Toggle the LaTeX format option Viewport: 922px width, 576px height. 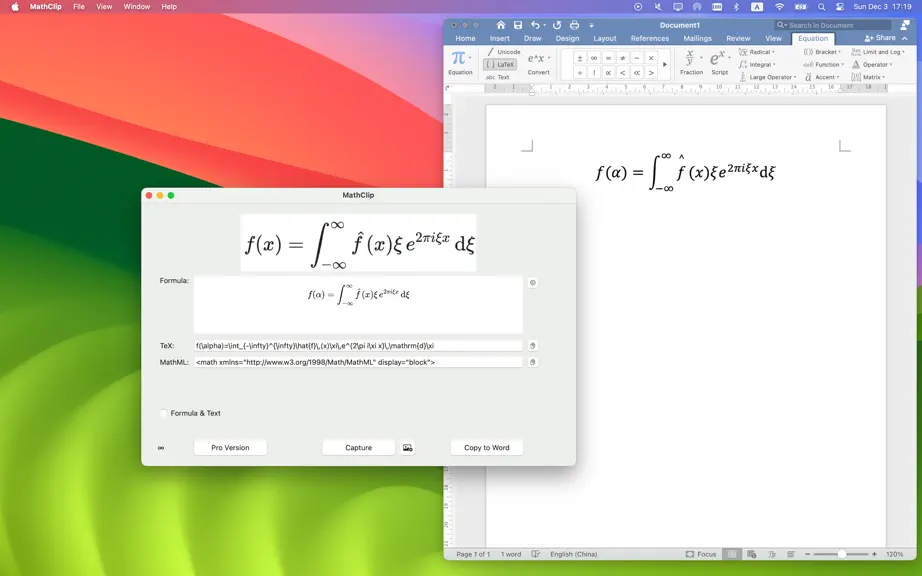click(500, 65)
